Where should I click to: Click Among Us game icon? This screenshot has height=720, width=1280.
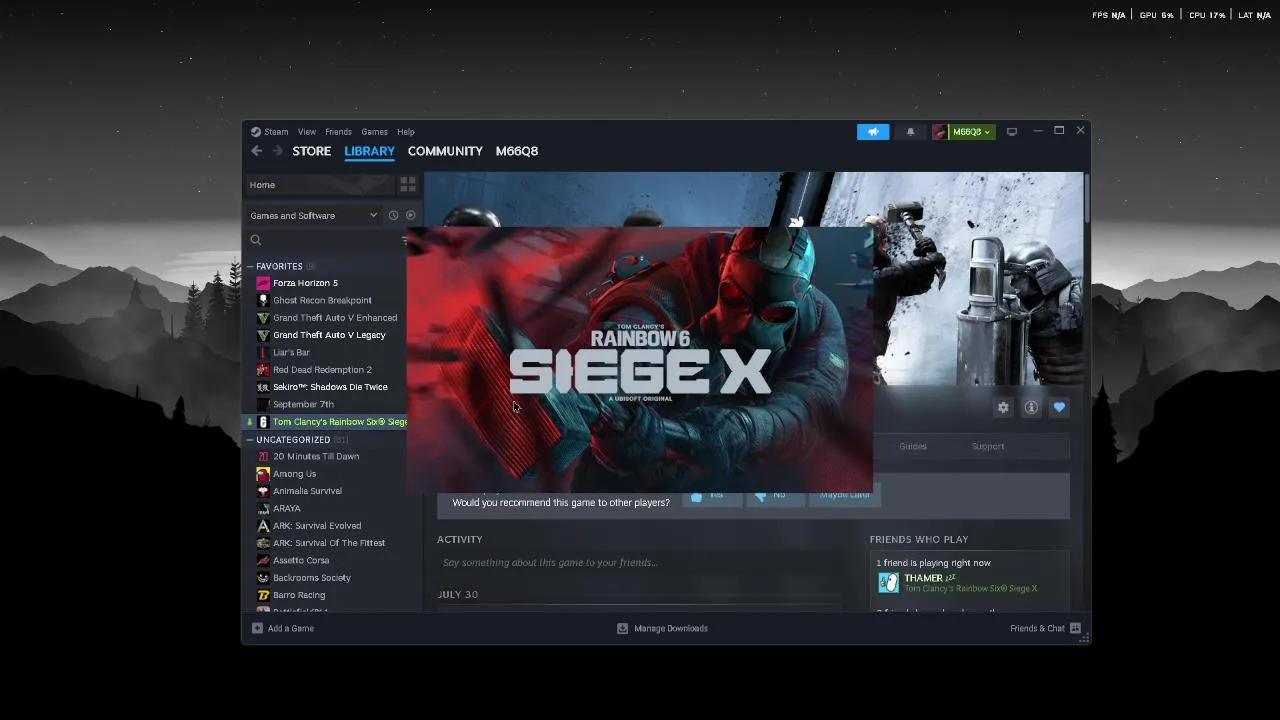point(263,474)
